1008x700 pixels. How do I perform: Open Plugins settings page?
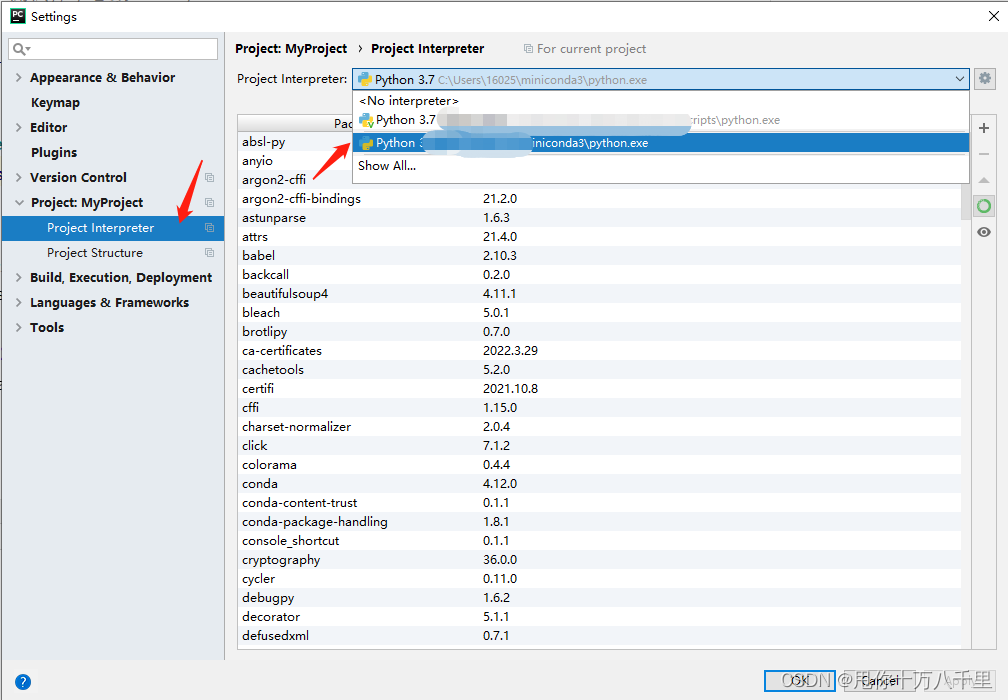[x=54, y=152]
